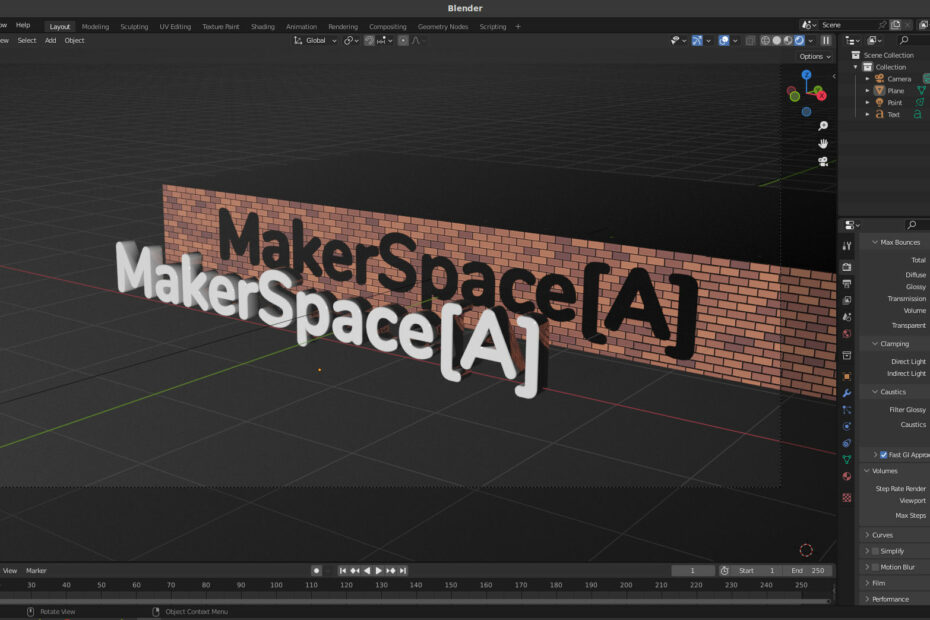This screenshot has height=620, width=930.
Task: Open the Texture properties checker tab
Action: point(847,497)
